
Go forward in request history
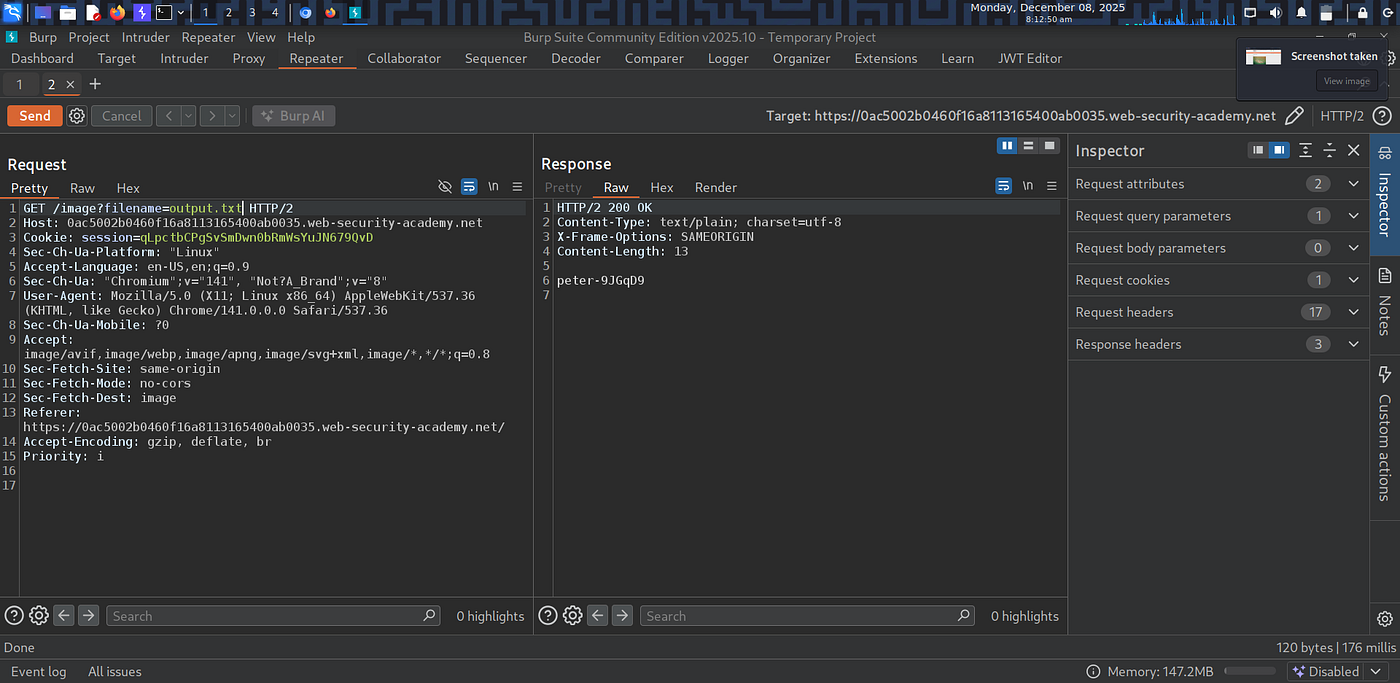pos(212,116)
